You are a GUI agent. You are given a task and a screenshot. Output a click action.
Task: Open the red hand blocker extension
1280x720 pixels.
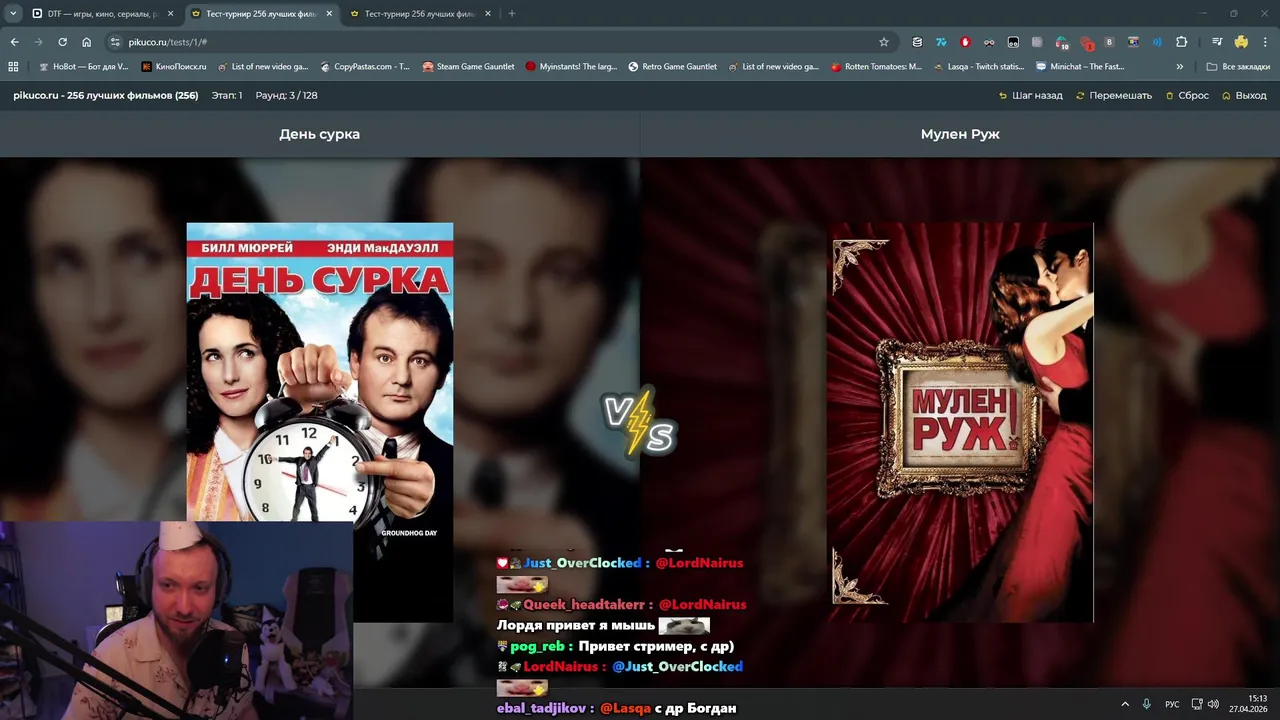965,42
